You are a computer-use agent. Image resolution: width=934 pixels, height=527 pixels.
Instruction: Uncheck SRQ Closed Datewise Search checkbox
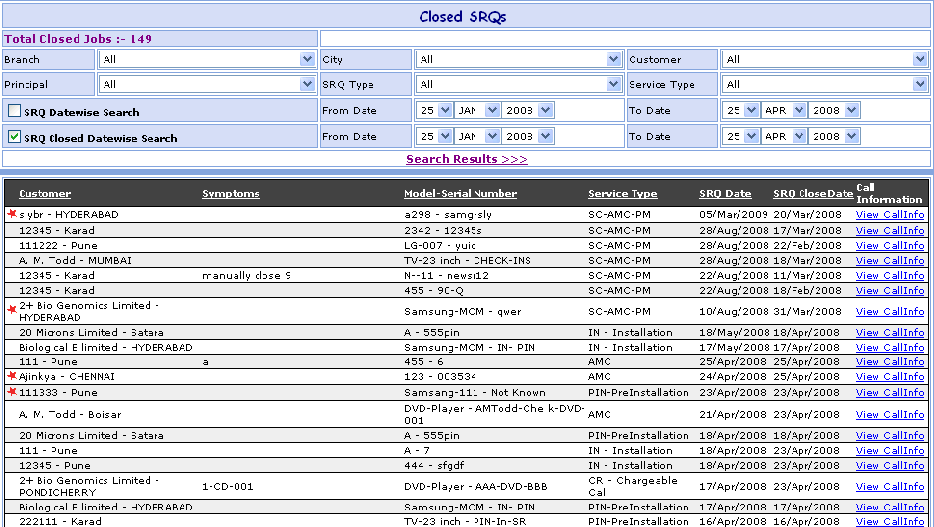click(x=15, y=137)
